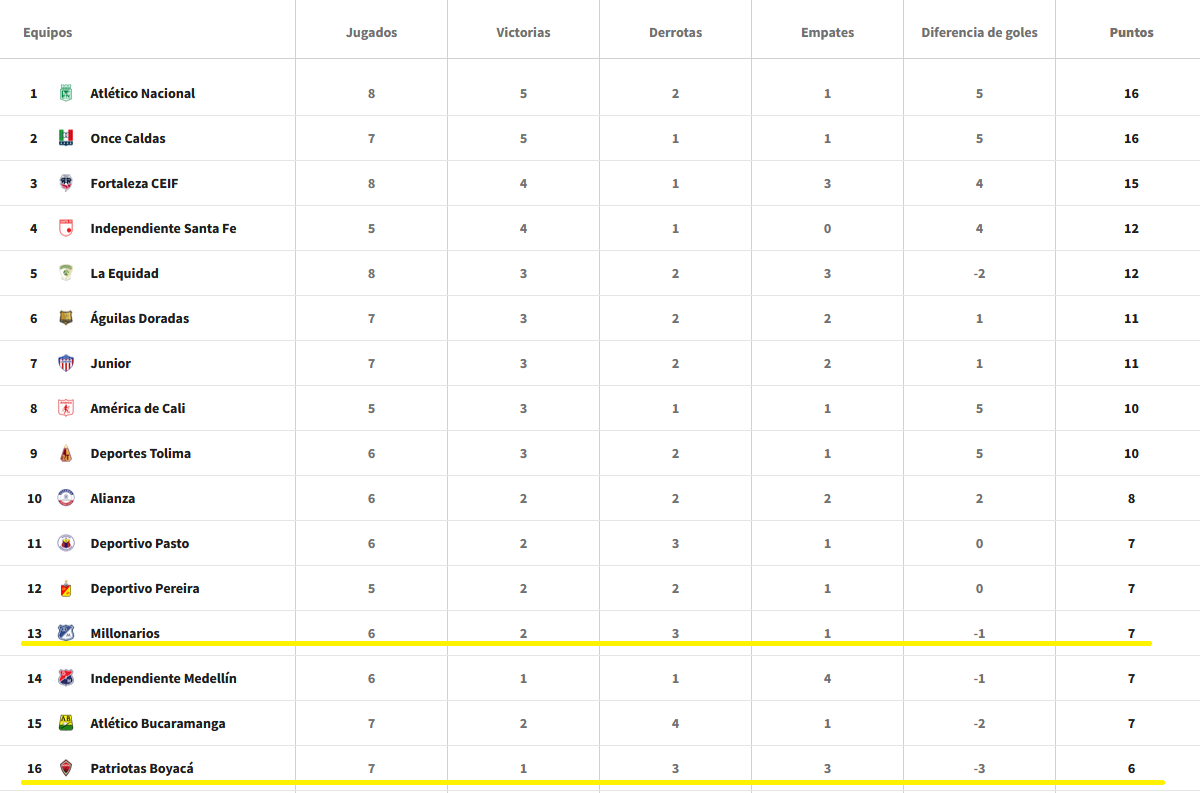
Task: Click the Águilas Doradas team crest
Action: pyautogui.click(x=66, y=318)
